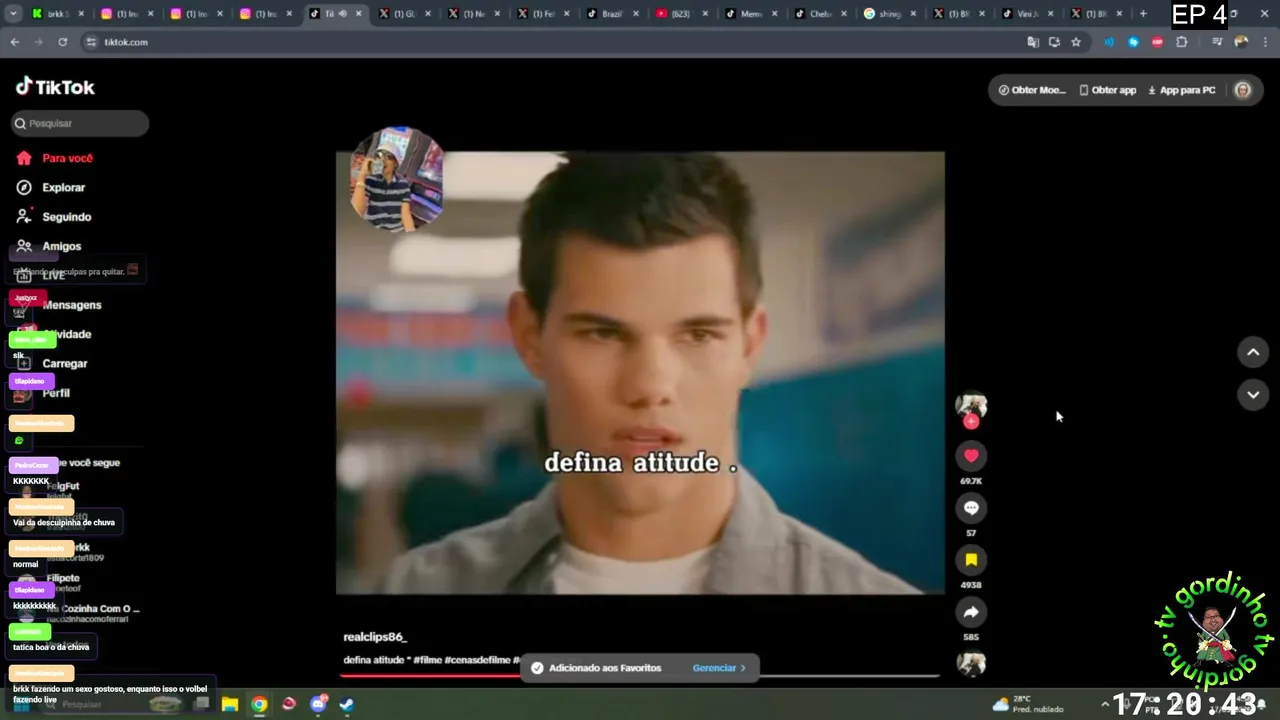Share the video with arrow icon
Image resolution: width=1280 pixels, height=720 pixels.
[971, 612]
